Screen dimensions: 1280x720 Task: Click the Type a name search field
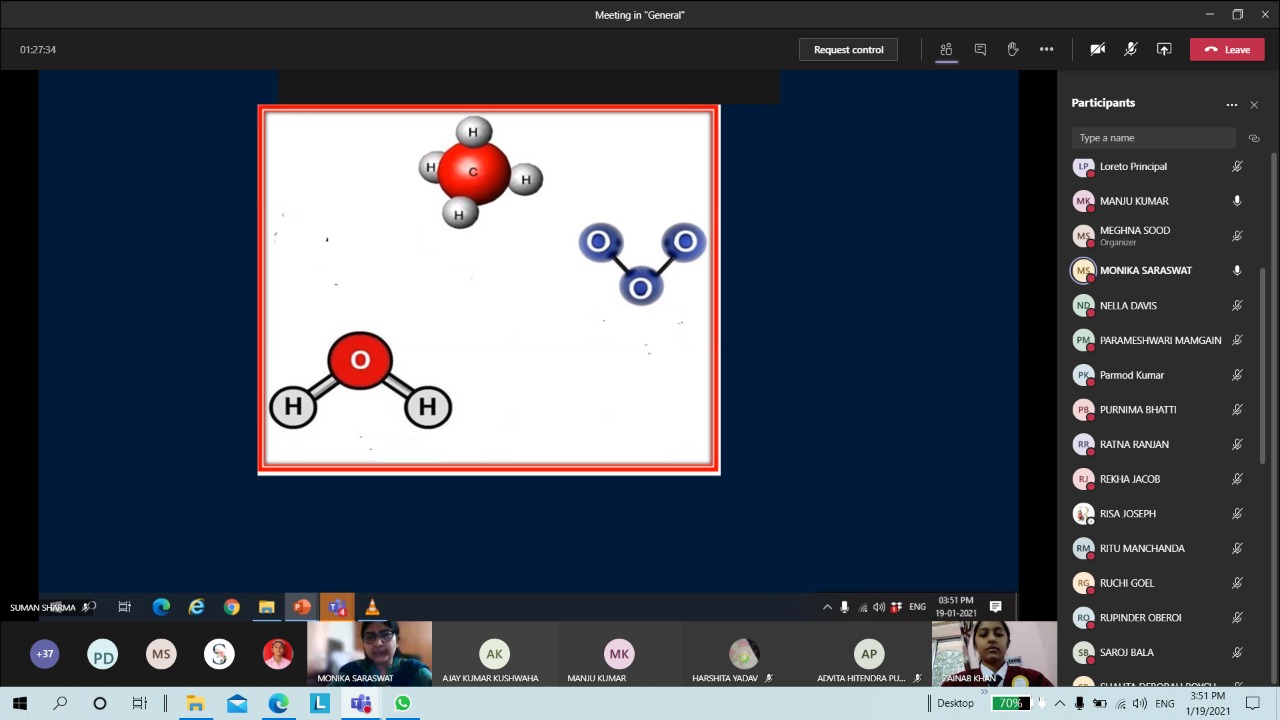(1153, 138)
